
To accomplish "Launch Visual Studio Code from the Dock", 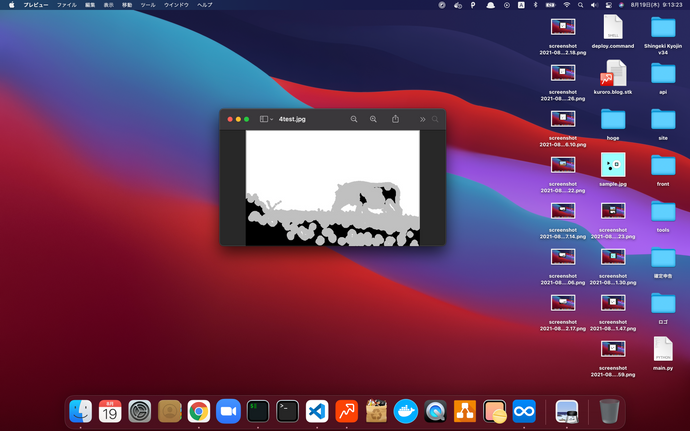I will tap(317, 411).
